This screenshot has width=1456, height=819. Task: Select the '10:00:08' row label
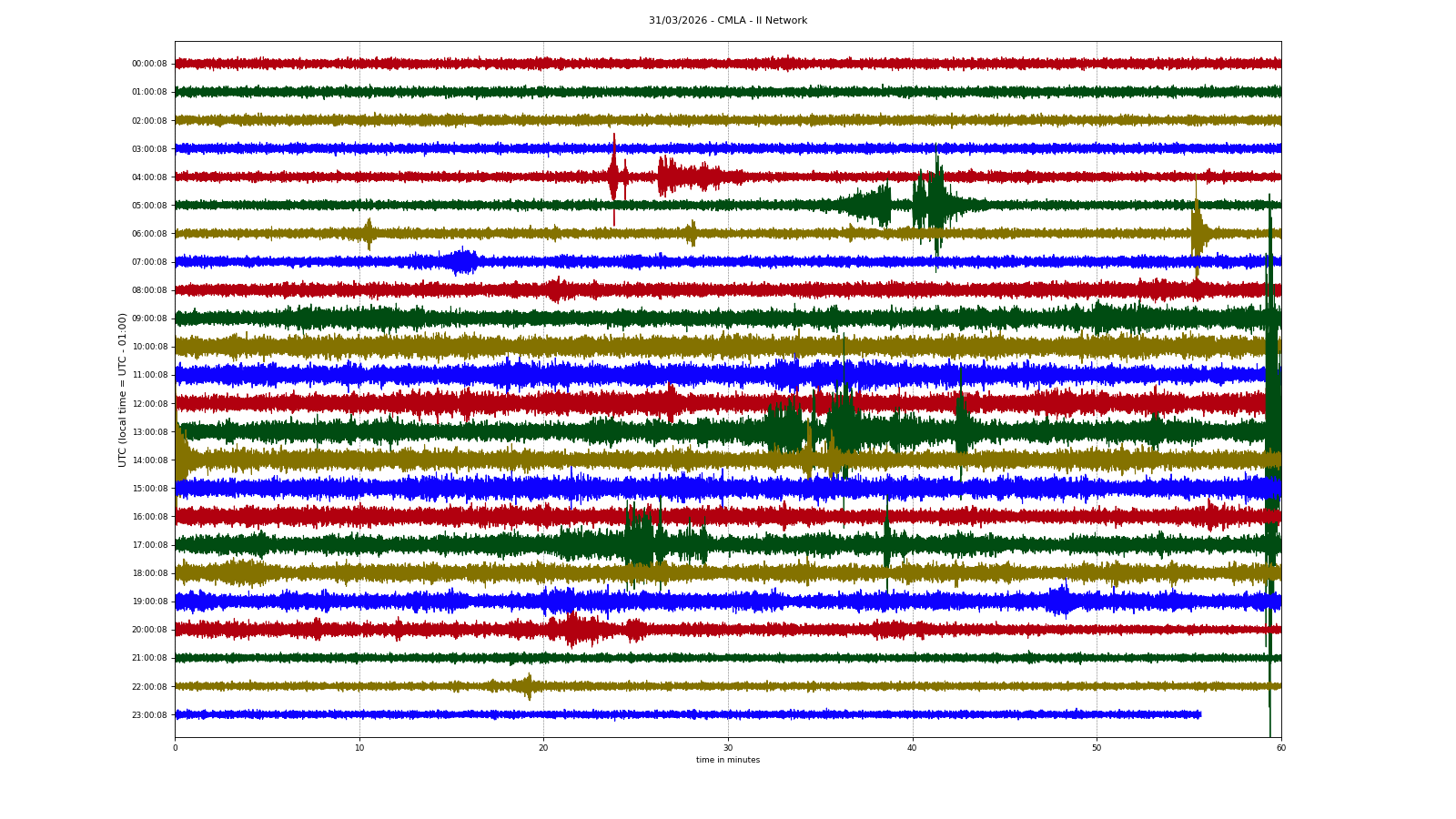pyautogui.click(x=149, y=347)
